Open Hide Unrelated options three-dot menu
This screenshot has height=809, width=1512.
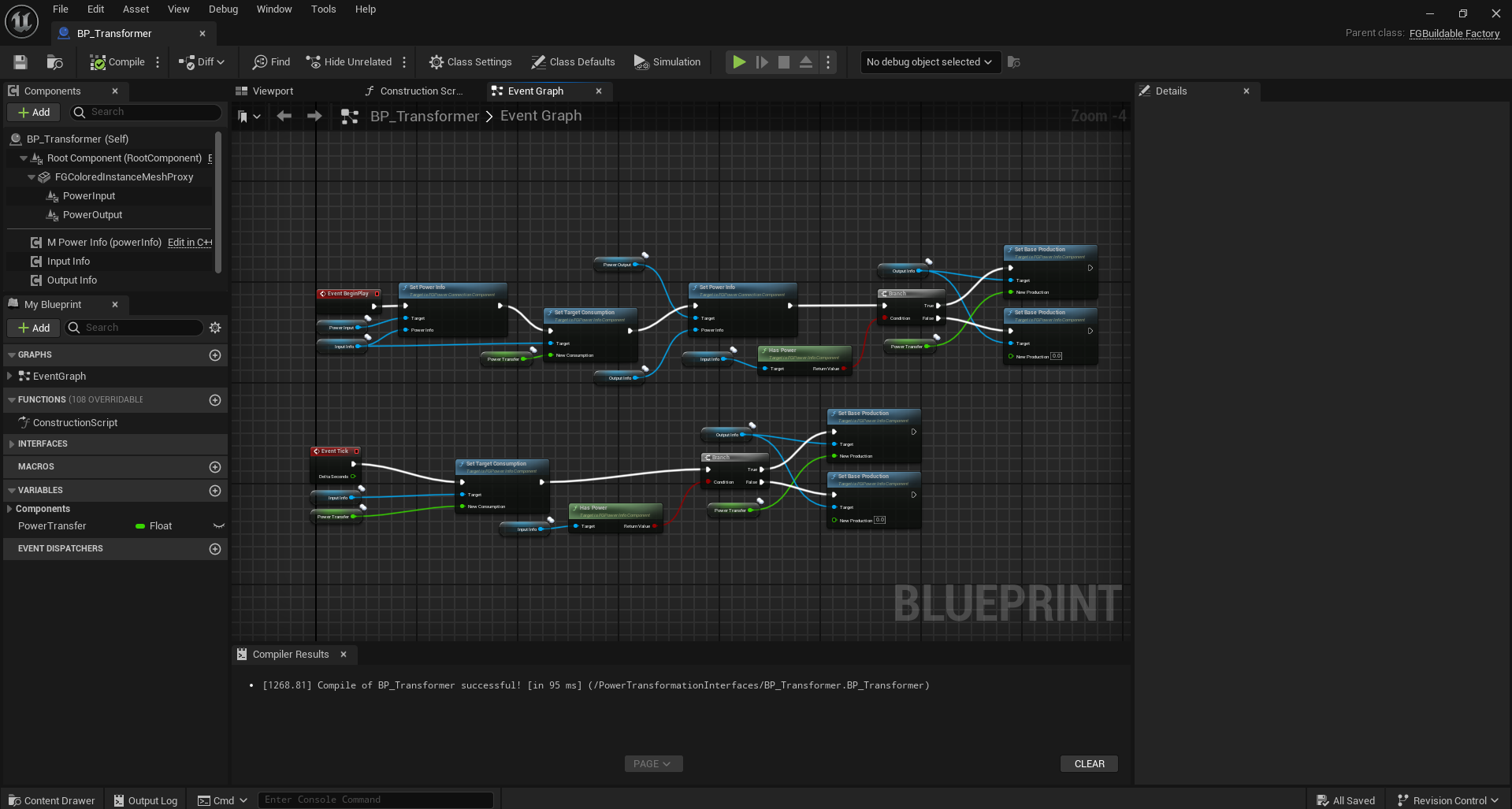(404, 62)
